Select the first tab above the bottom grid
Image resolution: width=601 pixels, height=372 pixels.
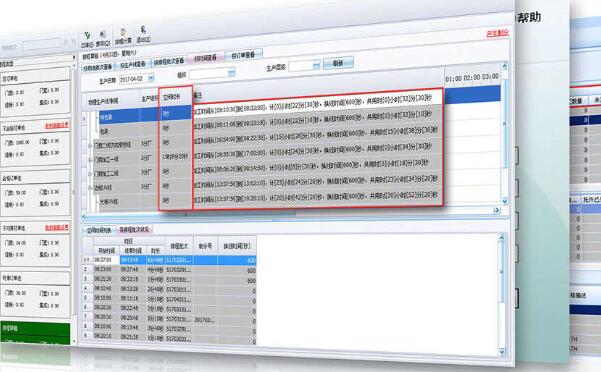point(99,230)
